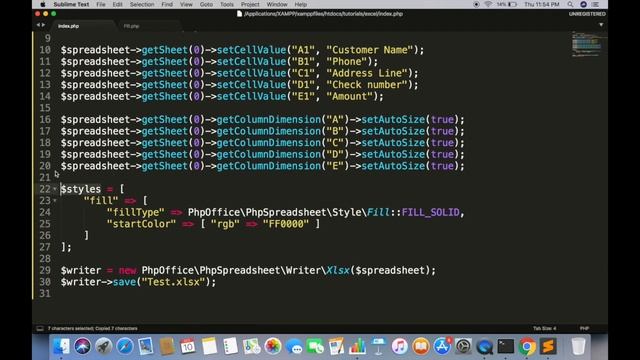
Task: Open Sublime Text icon in Dock
Action: [x=548, y=347]
